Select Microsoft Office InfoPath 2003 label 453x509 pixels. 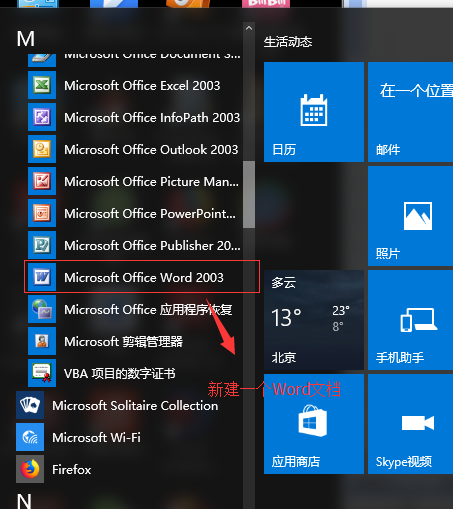pos(152,118)
